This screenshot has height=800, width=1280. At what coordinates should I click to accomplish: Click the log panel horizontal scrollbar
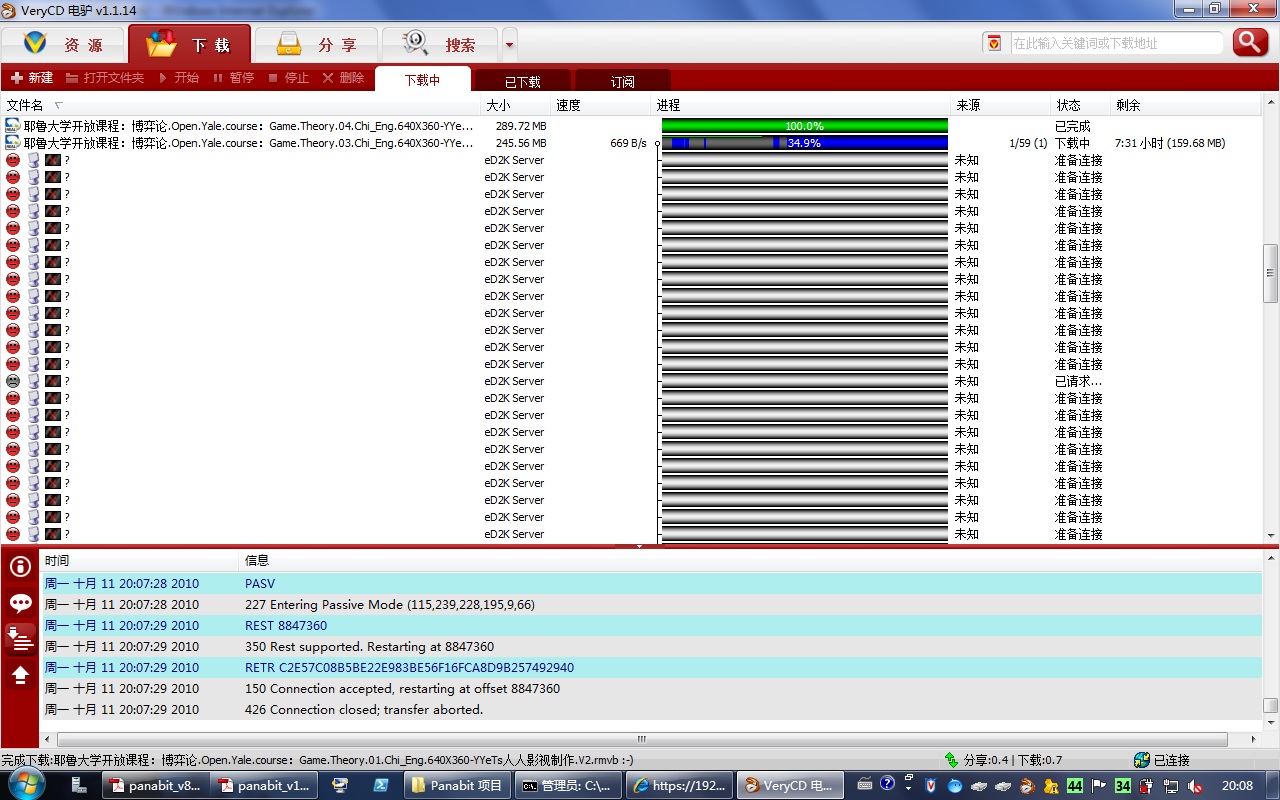641,740
